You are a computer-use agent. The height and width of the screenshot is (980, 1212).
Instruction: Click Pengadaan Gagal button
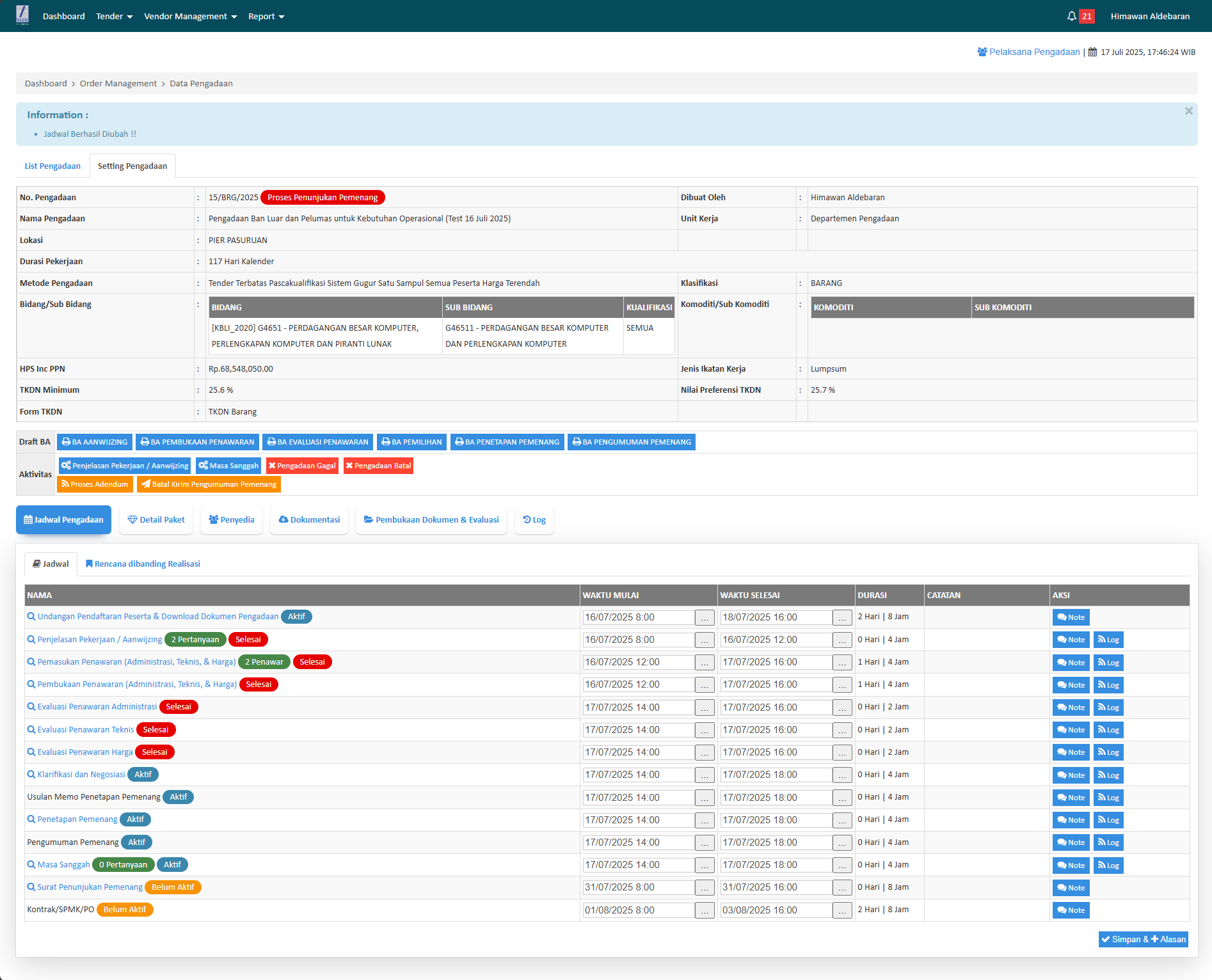[302, 466]
